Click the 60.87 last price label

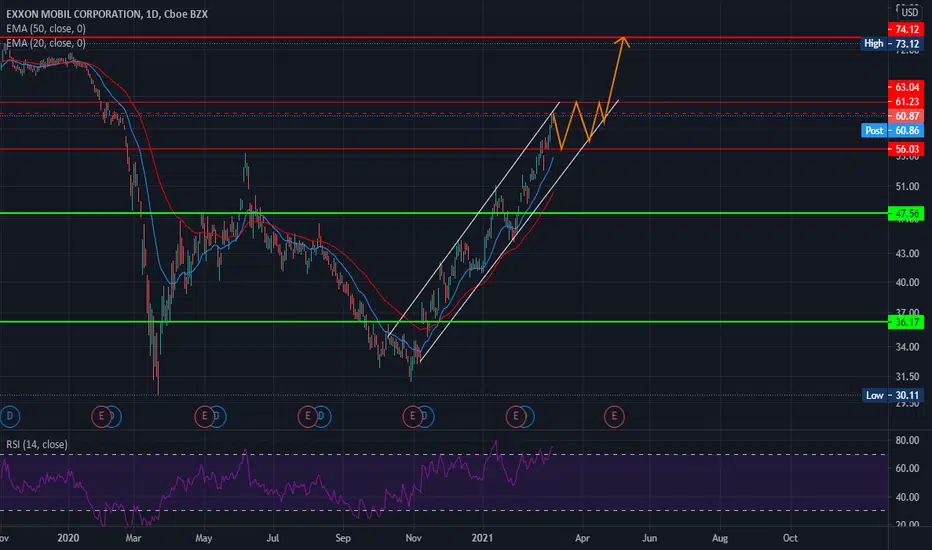(x=906, y=116)
